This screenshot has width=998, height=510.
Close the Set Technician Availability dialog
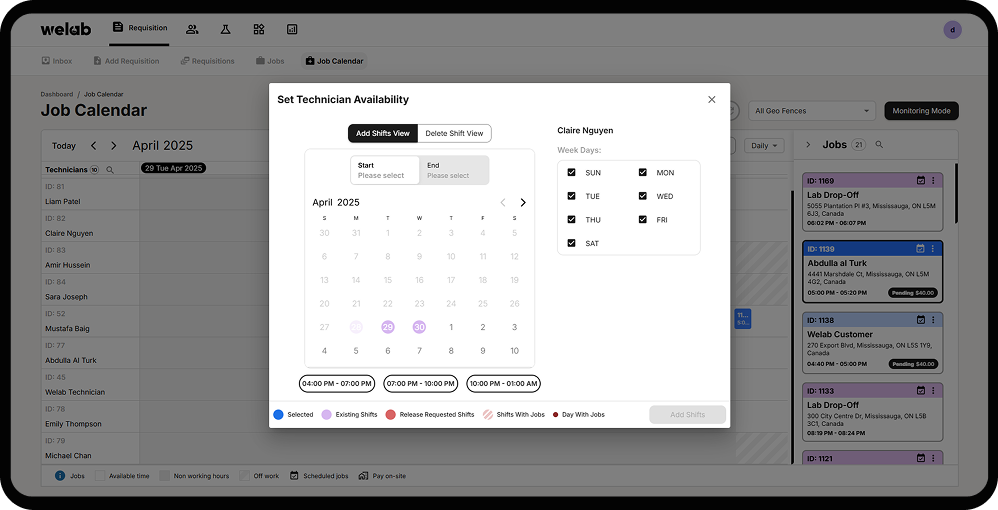coord(712,99)
